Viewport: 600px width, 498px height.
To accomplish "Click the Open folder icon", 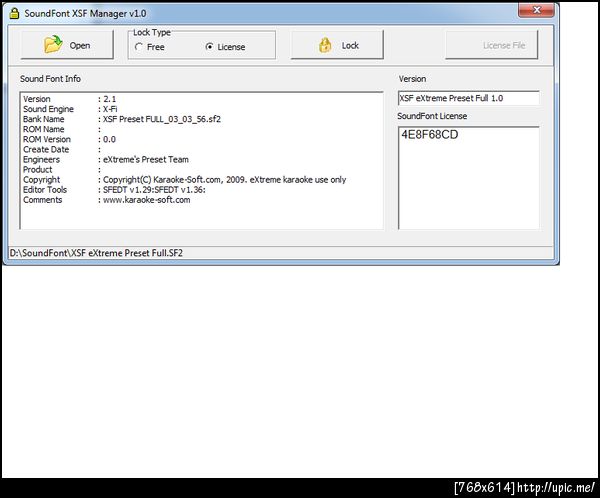I will pyautogui.click(x=53, y=44).
